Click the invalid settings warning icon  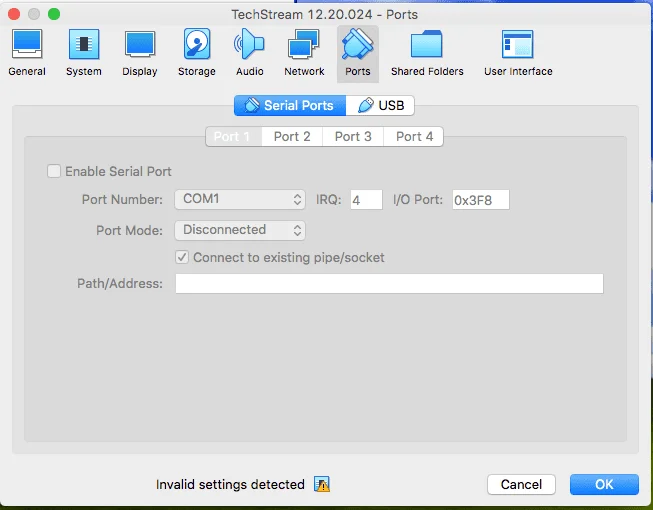[321, 485]
